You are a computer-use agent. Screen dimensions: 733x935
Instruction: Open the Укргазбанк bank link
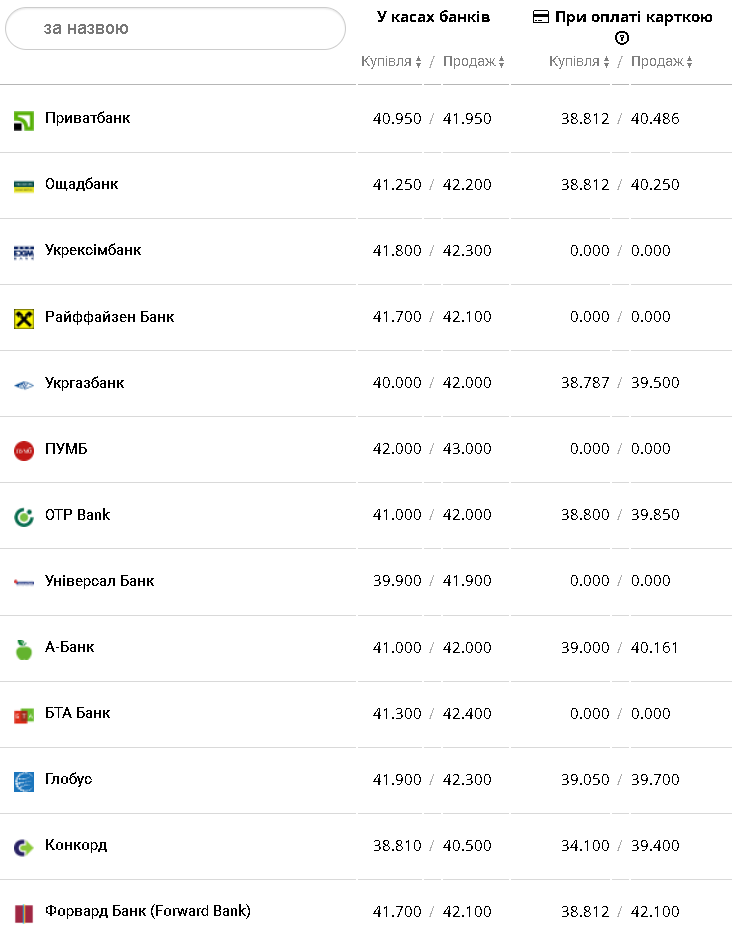click(85, 383)
